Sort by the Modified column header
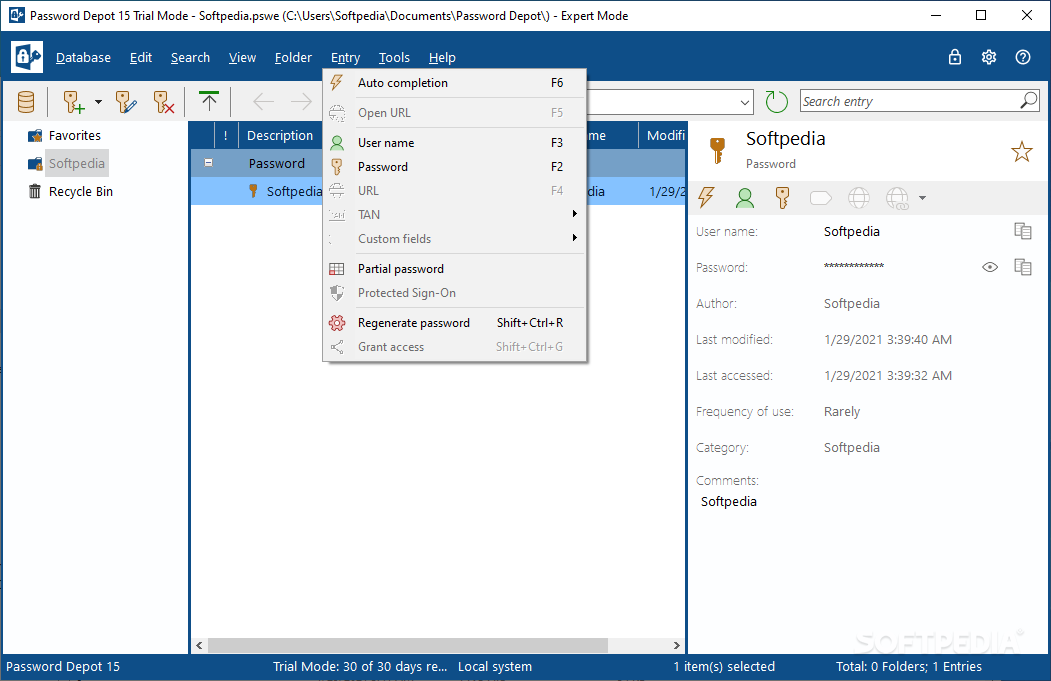Screen dimensions: 1051x681 (662, 135)
